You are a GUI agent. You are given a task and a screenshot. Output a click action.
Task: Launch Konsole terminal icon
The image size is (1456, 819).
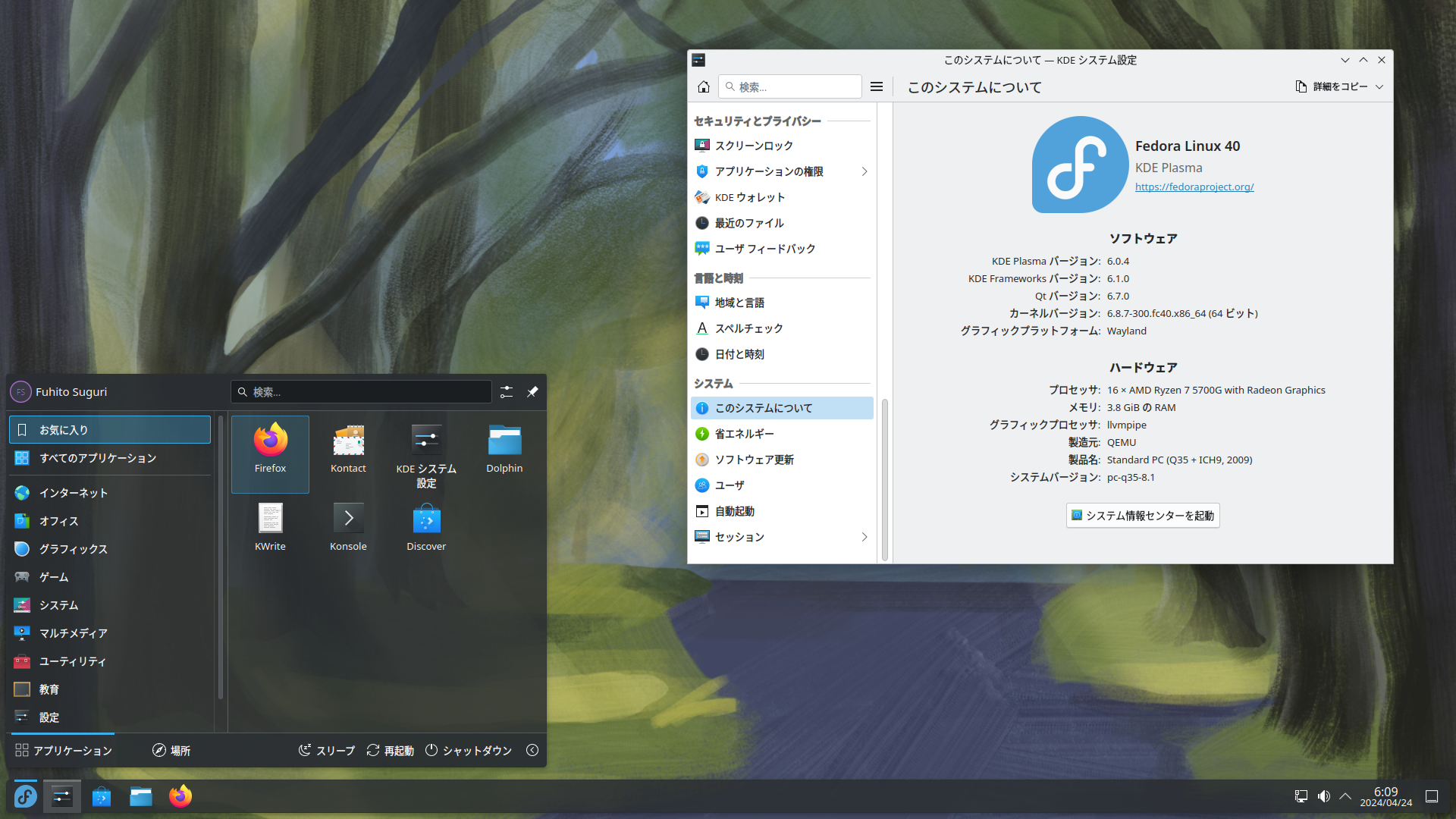348,519
